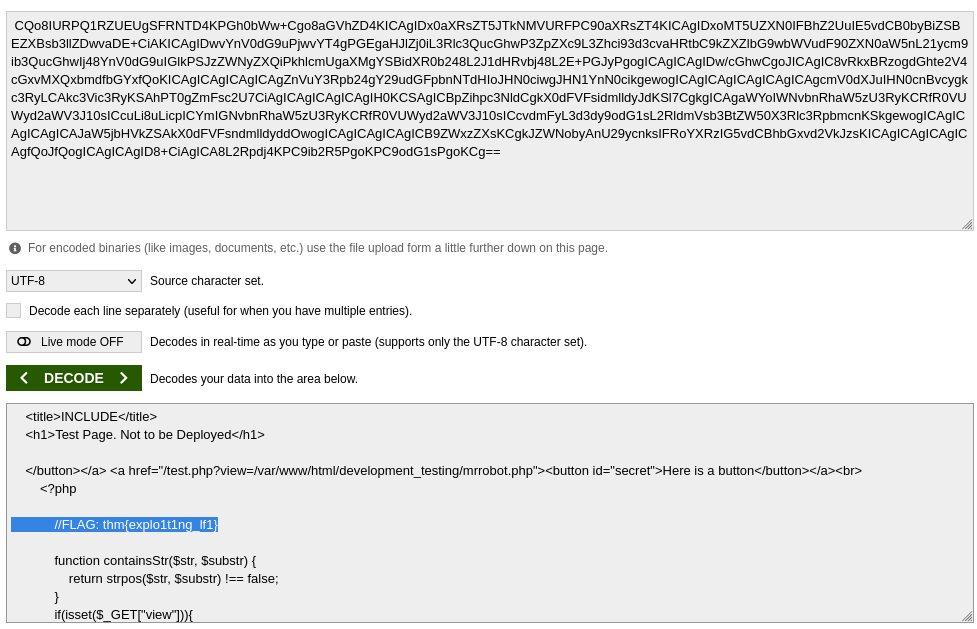Image resolution: width=977 pixels, height=629 pixels.
Task: Expand the charset list via its arrow
Action: click(131, 281)
